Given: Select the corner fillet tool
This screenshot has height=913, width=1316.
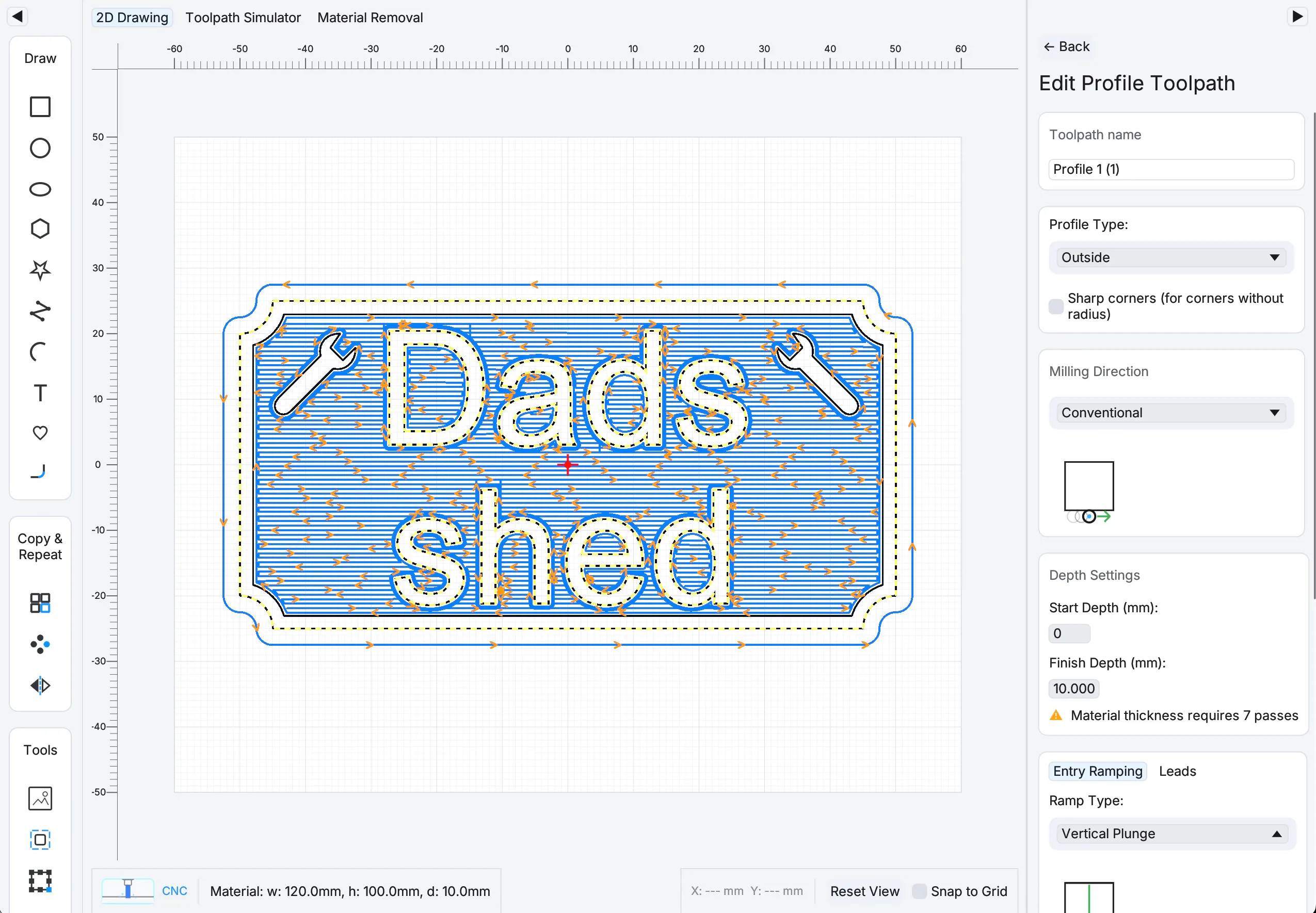Looking at the screenshot, I should click(x=38, y=471).
